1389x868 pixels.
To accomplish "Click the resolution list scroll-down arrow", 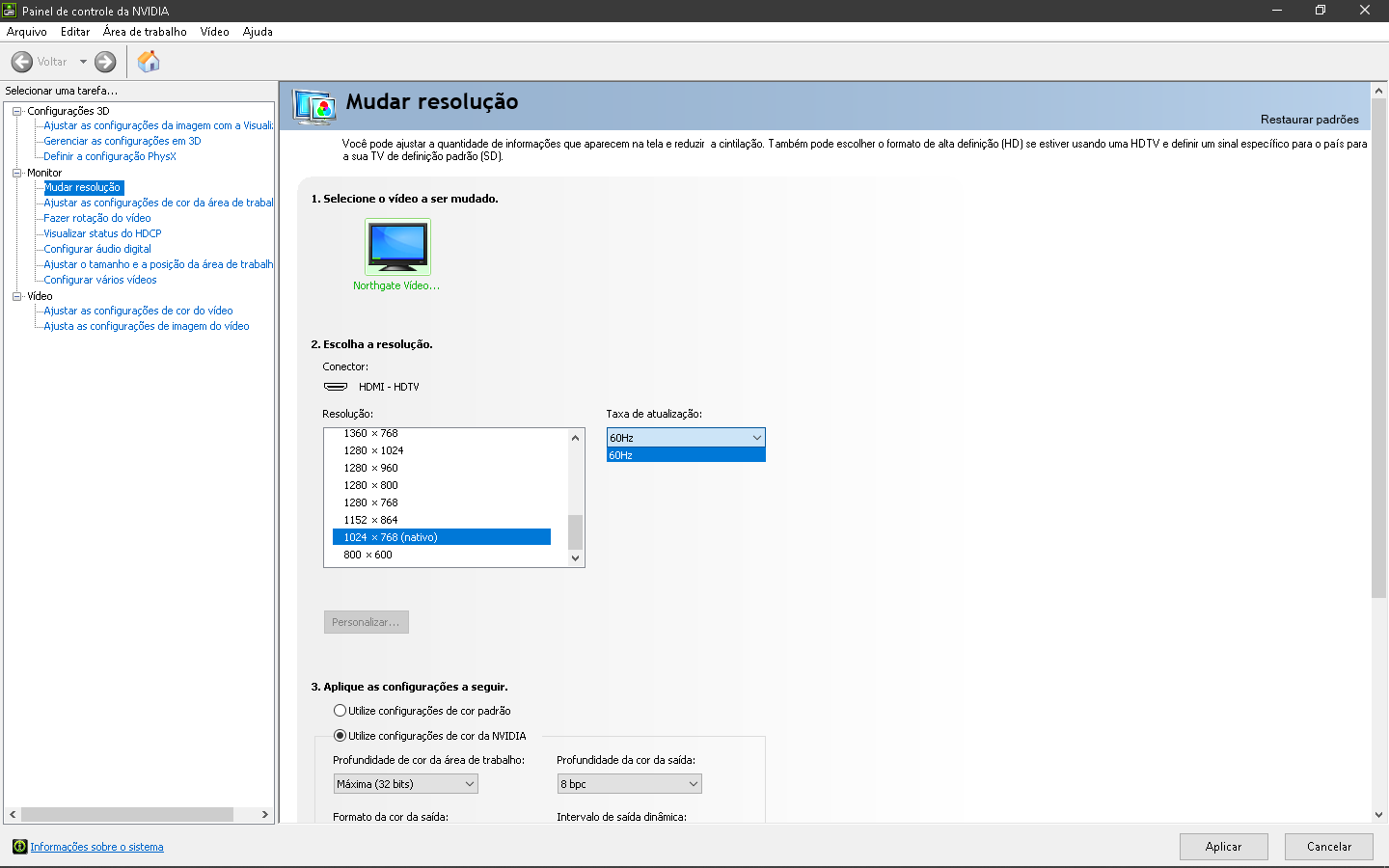I will [x=575, y=557].
